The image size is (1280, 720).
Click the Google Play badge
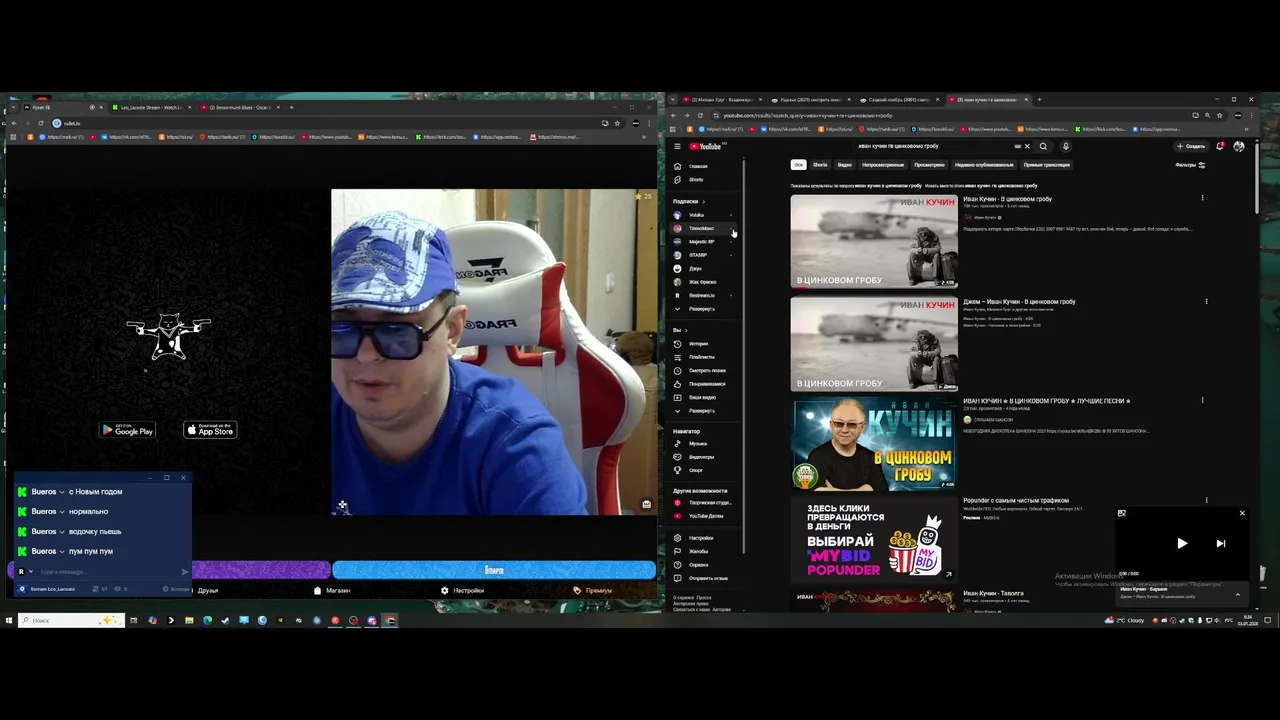127,430
